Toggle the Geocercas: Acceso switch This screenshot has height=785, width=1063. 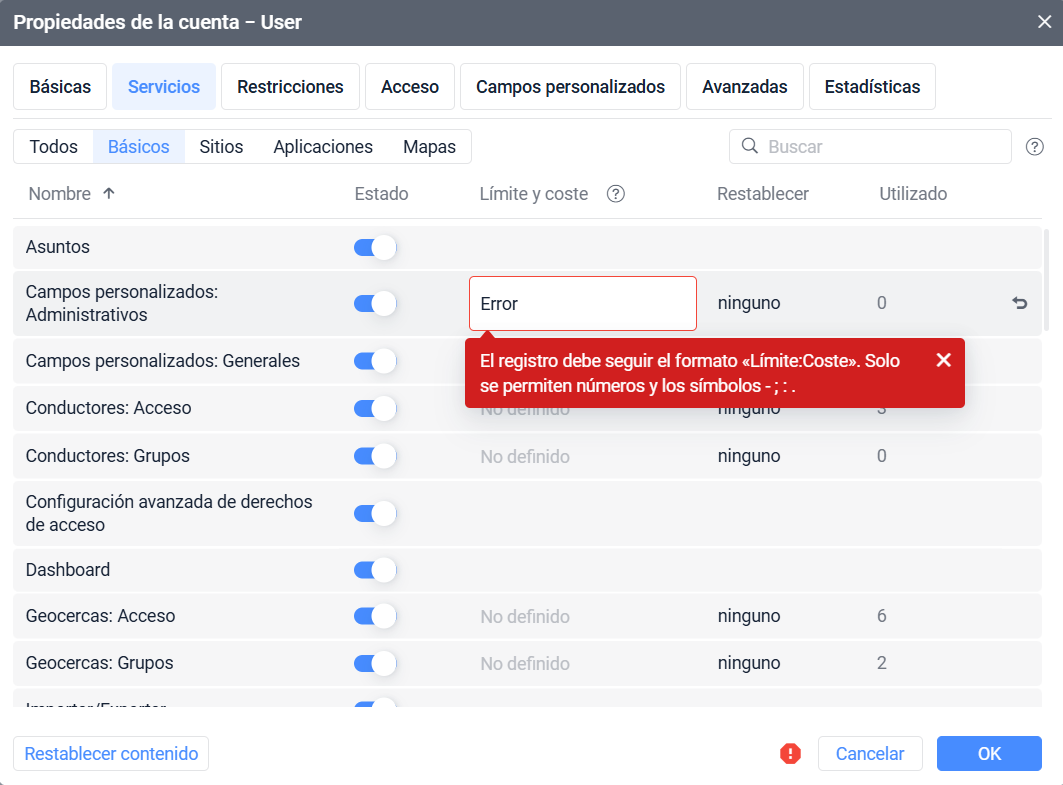(375, 616)
